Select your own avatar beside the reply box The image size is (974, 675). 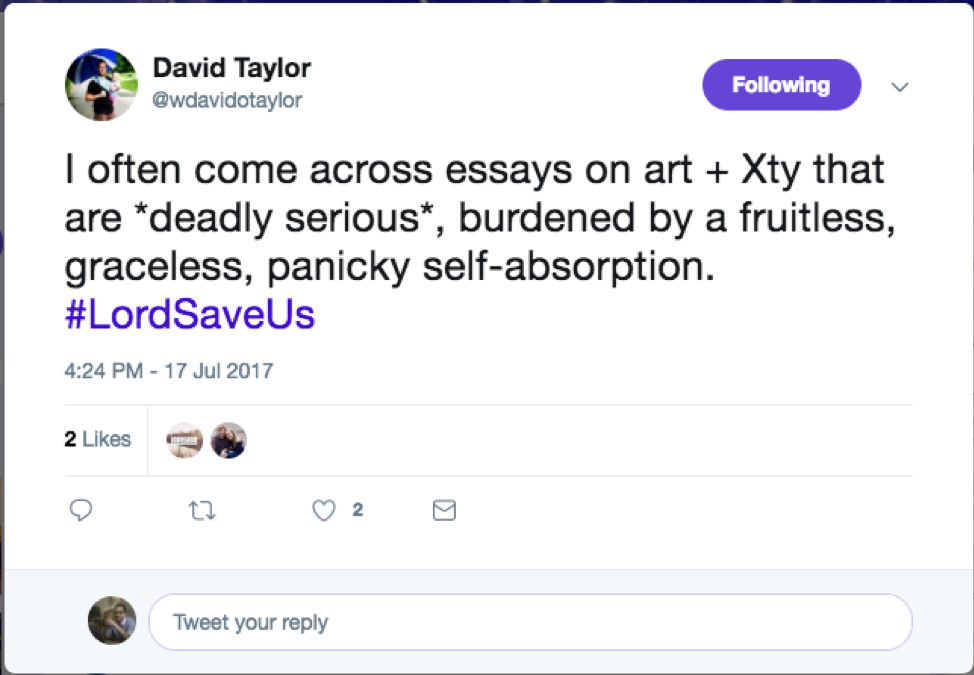pos(111,621)
